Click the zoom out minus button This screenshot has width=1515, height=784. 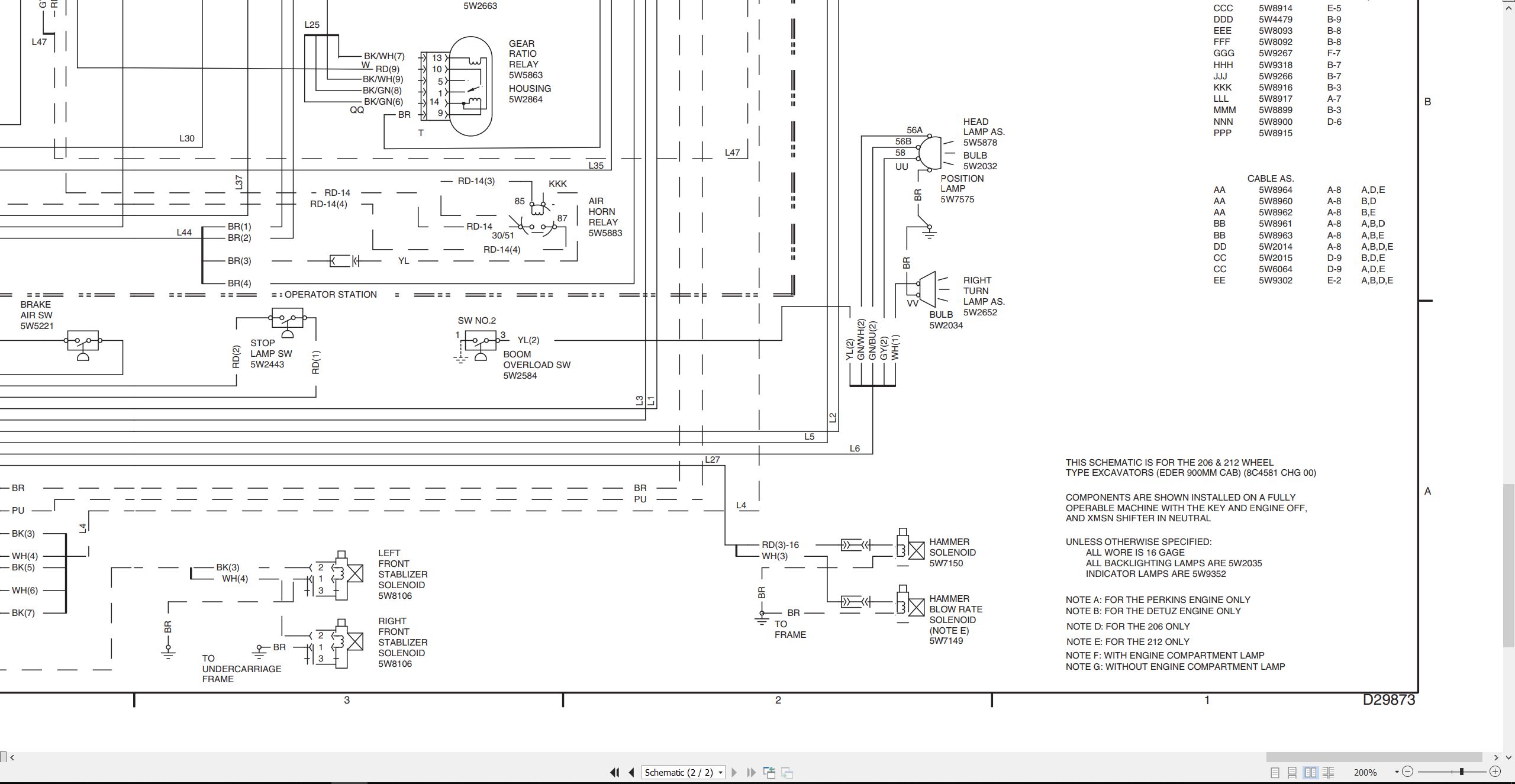[1408, 772]
